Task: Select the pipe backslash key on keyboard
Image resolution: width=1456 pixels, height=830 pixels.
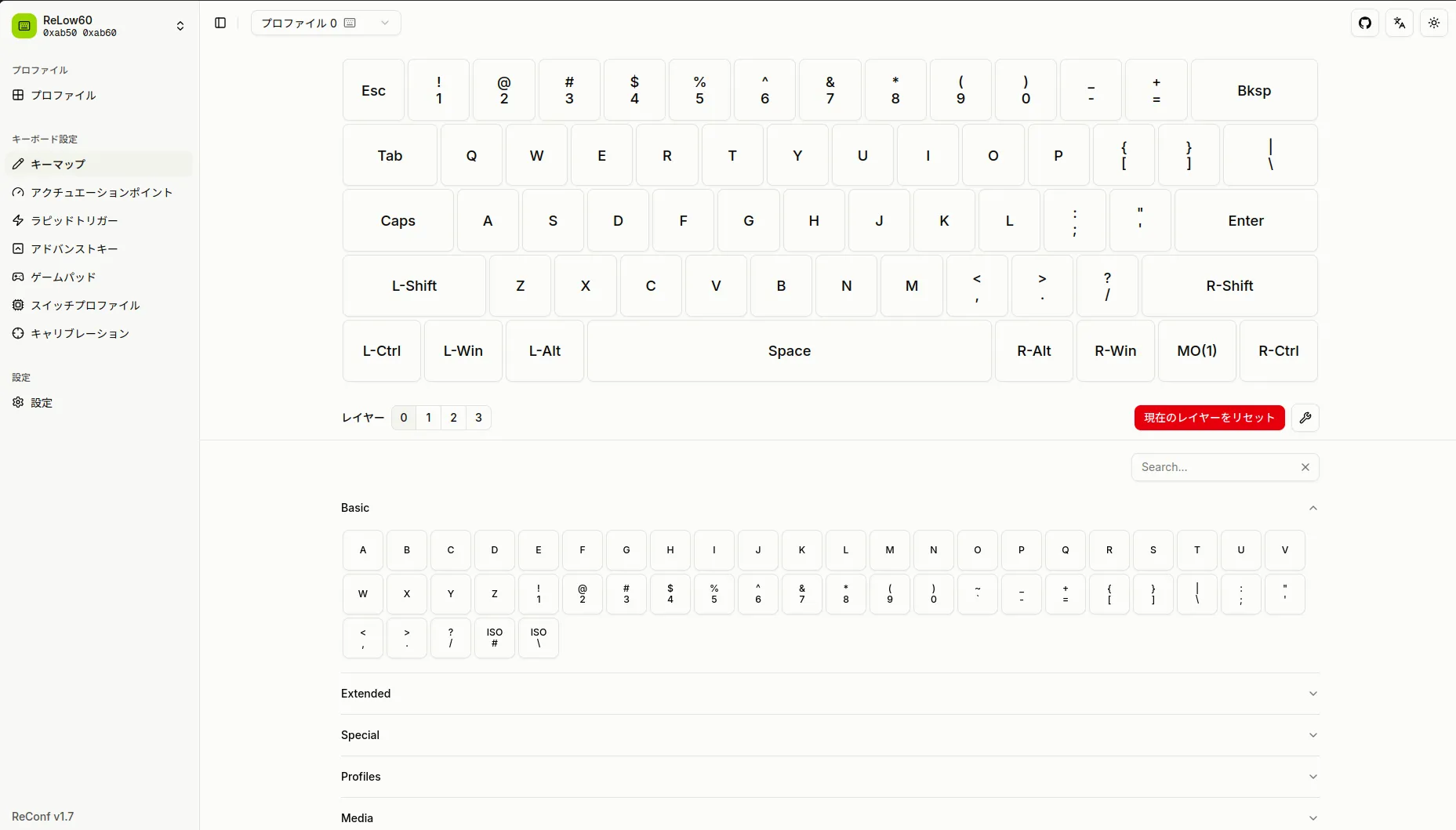Action: (1270, 155)
